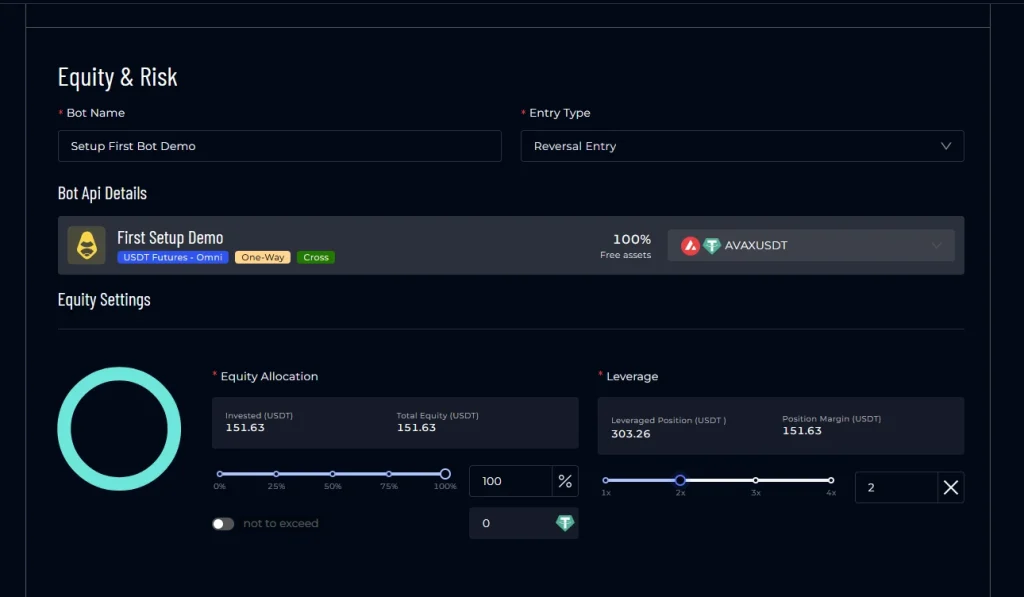Viewport: 1024px width, 597px height.
Task: Click the teal circular equity gauge
Action: pos(119,429)
